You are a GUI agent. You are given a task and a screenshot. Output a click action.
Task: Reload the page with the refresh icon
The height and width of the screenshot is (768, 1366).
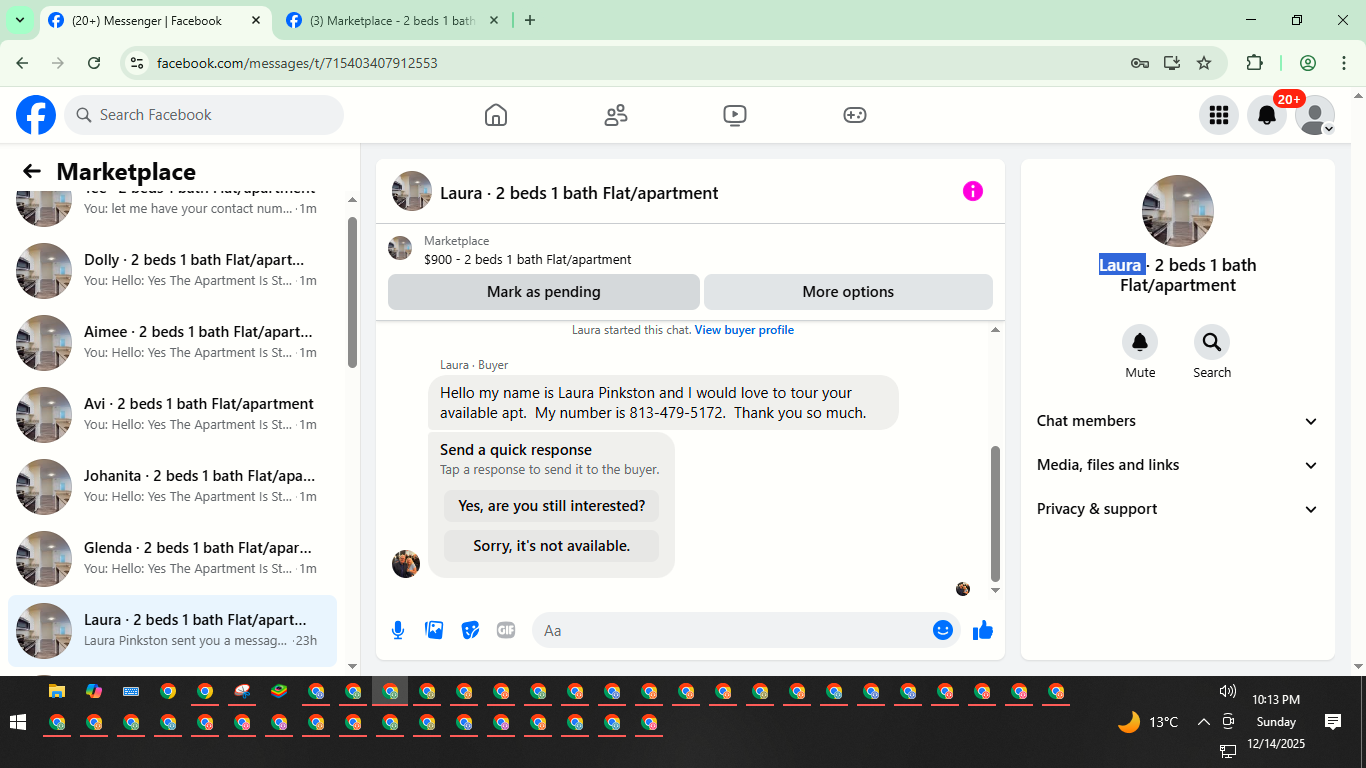94,63
